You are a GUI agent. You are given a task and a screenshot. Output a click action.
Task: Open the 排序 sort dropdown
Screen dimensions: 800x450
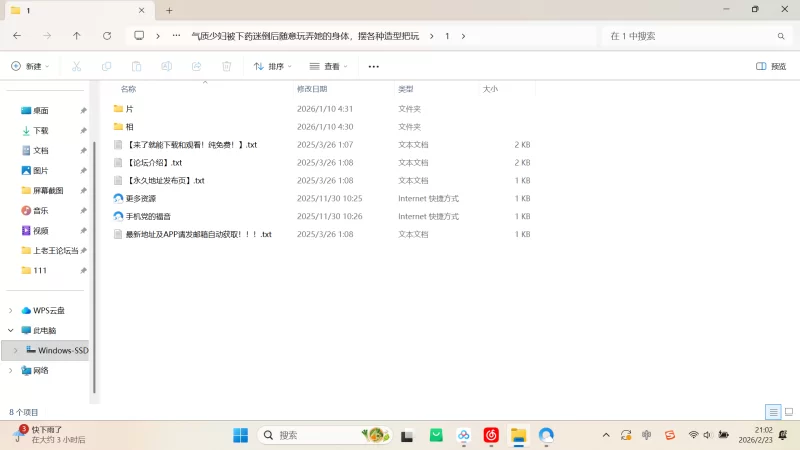pos(272,66)
